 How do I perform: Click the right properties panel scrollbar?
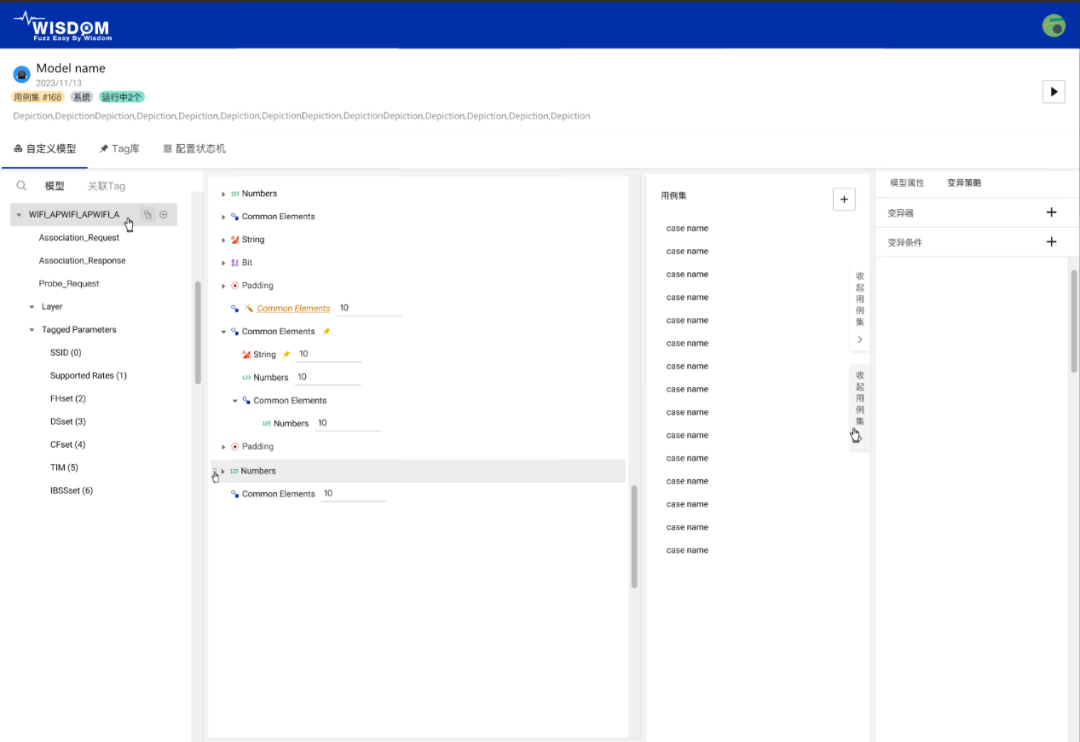pyautogui.click(x=1073, y=321)
